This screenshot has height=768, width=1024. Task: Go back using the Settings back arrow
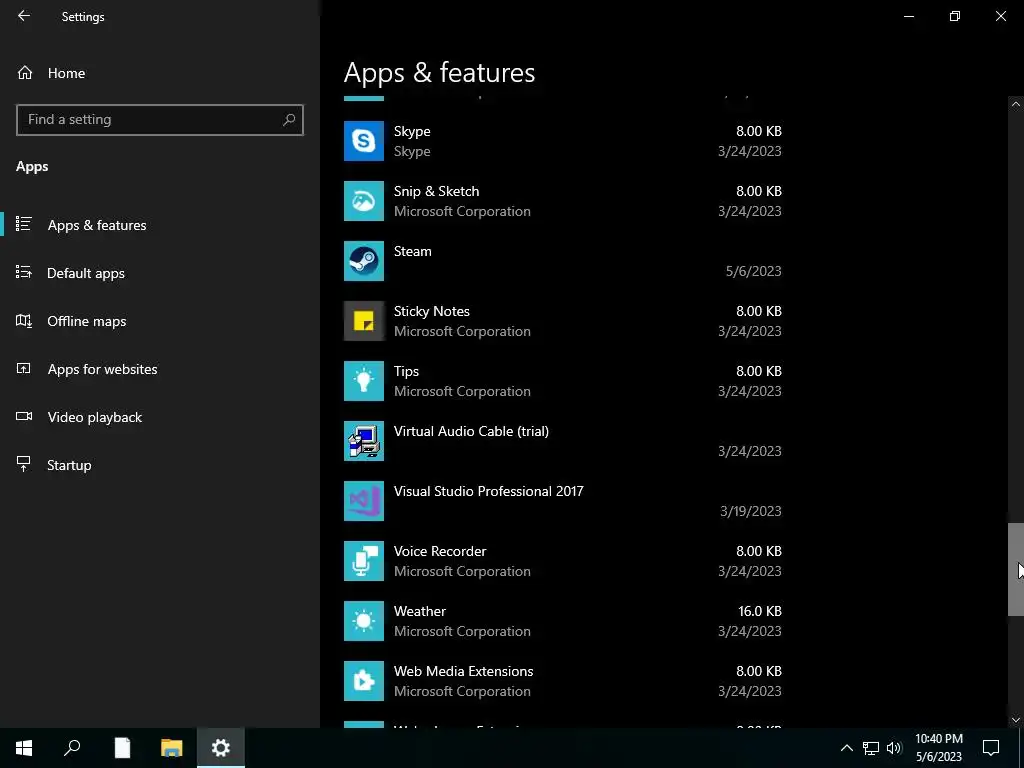pyautogui.click(x=24, y=16)
